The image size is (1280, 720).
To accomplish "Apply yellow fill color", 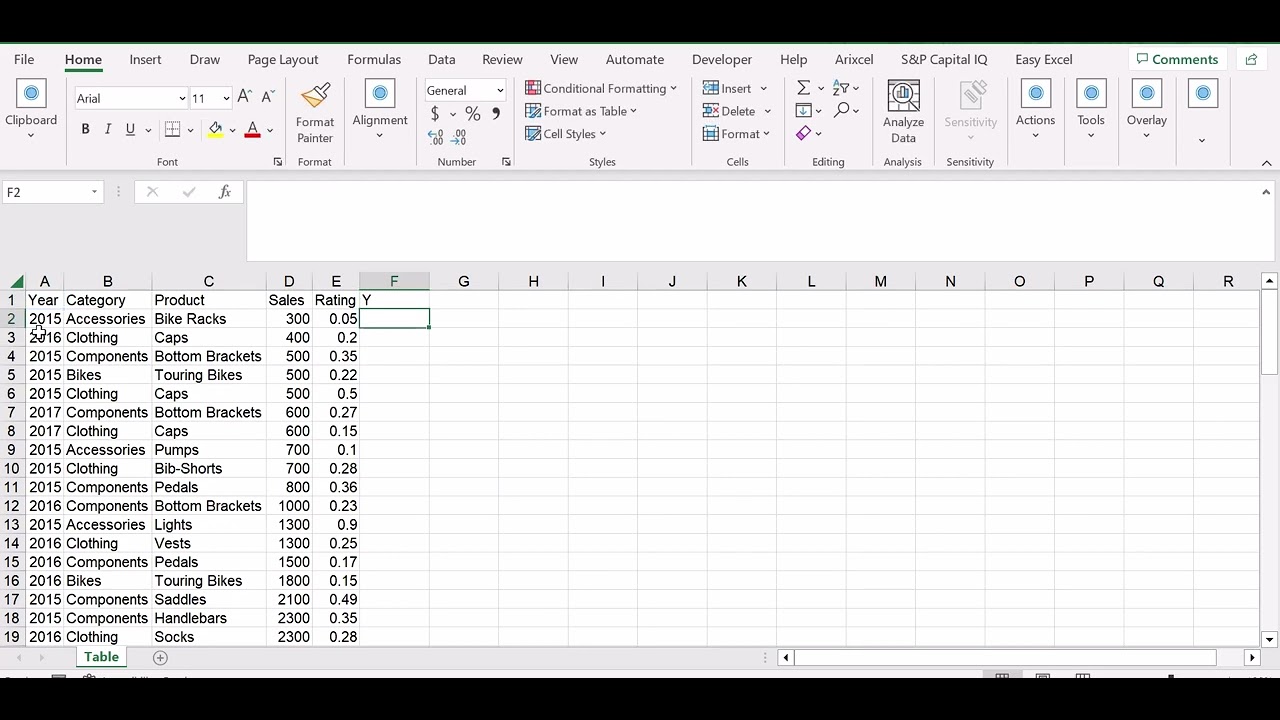I will click(x=215, y=129).
